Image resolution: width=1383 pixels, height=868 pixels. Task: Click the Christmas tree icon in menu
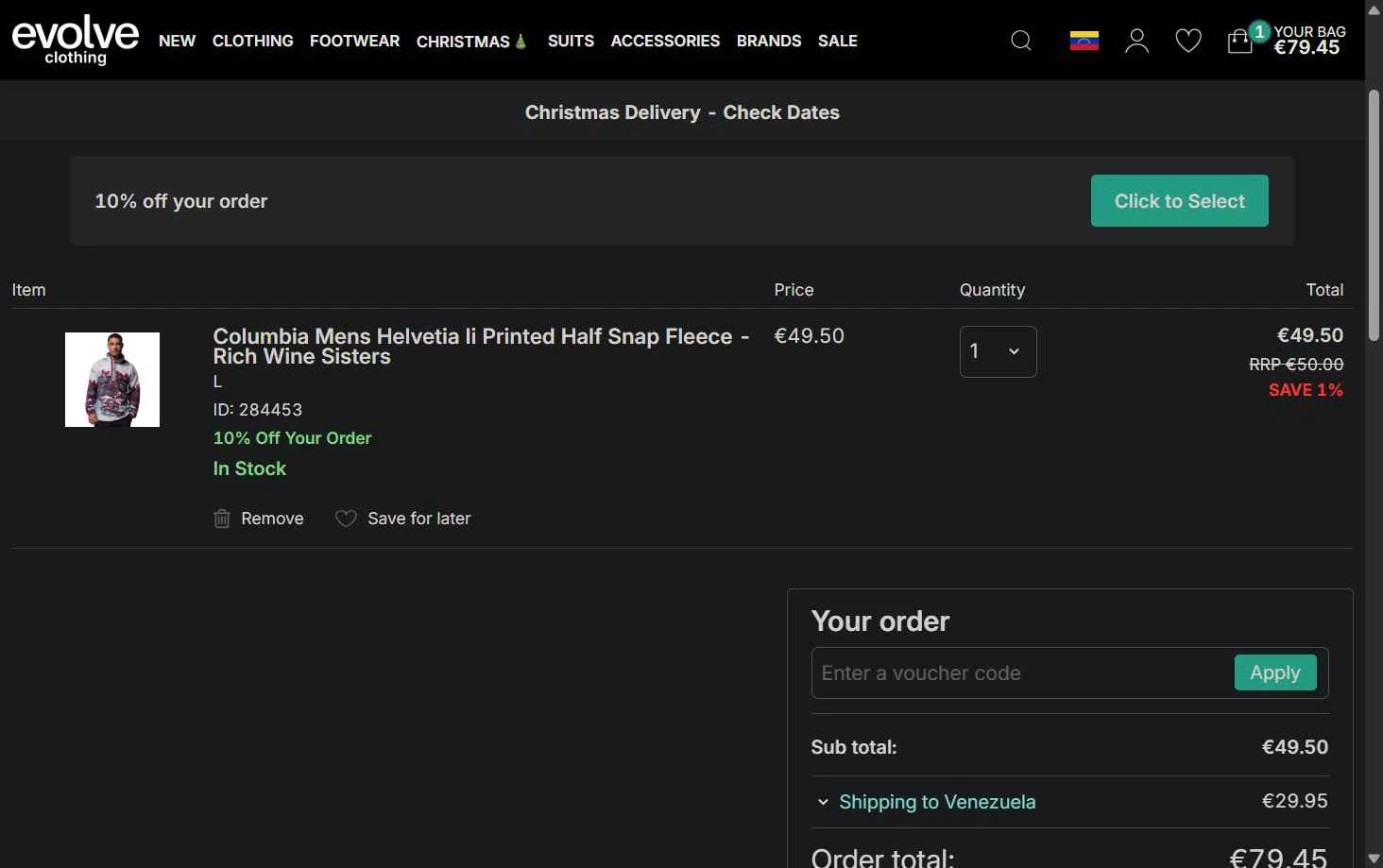pyautogui.click(x=521, y=42)
